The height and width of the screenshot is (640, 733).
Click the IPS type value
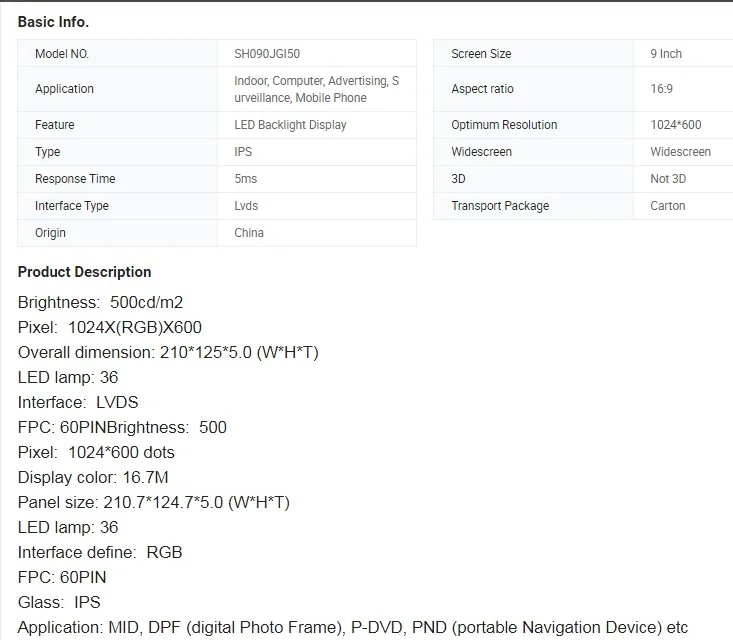point(243,152)
